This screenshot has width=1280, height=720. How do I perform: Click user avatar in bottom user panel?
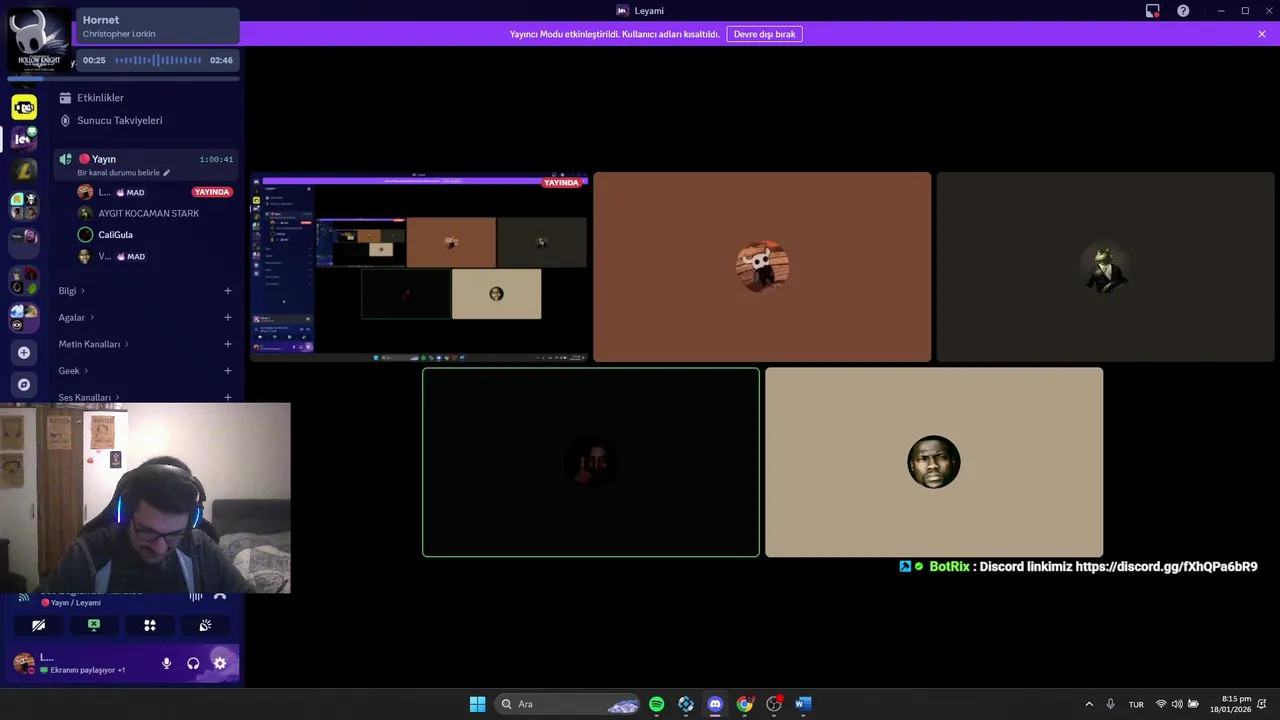(24, 663)
